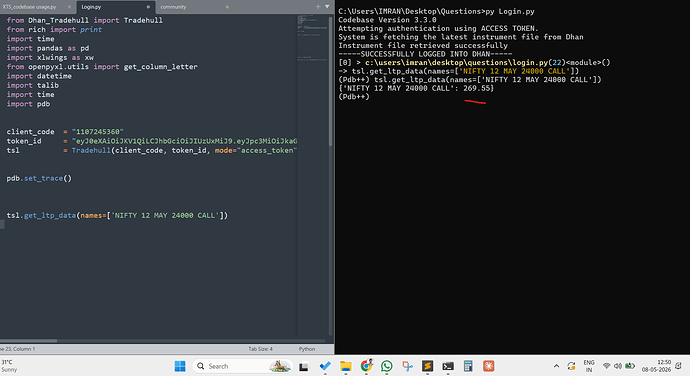Image resolution: width=690 pixels, height=376 pixels.
Task: Click client_code value "1107245360"
Action: 98,132
